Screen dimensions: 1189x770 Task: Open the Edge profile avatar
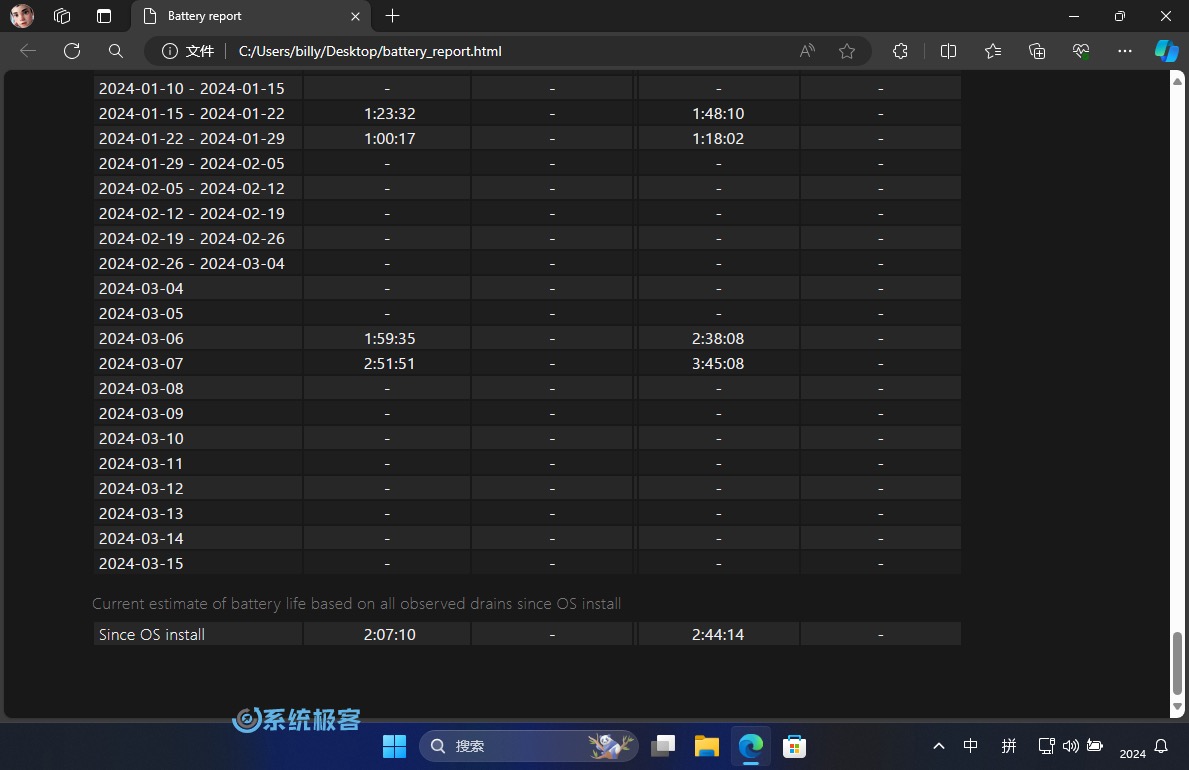pyautogui.click(x=22, y=15)
